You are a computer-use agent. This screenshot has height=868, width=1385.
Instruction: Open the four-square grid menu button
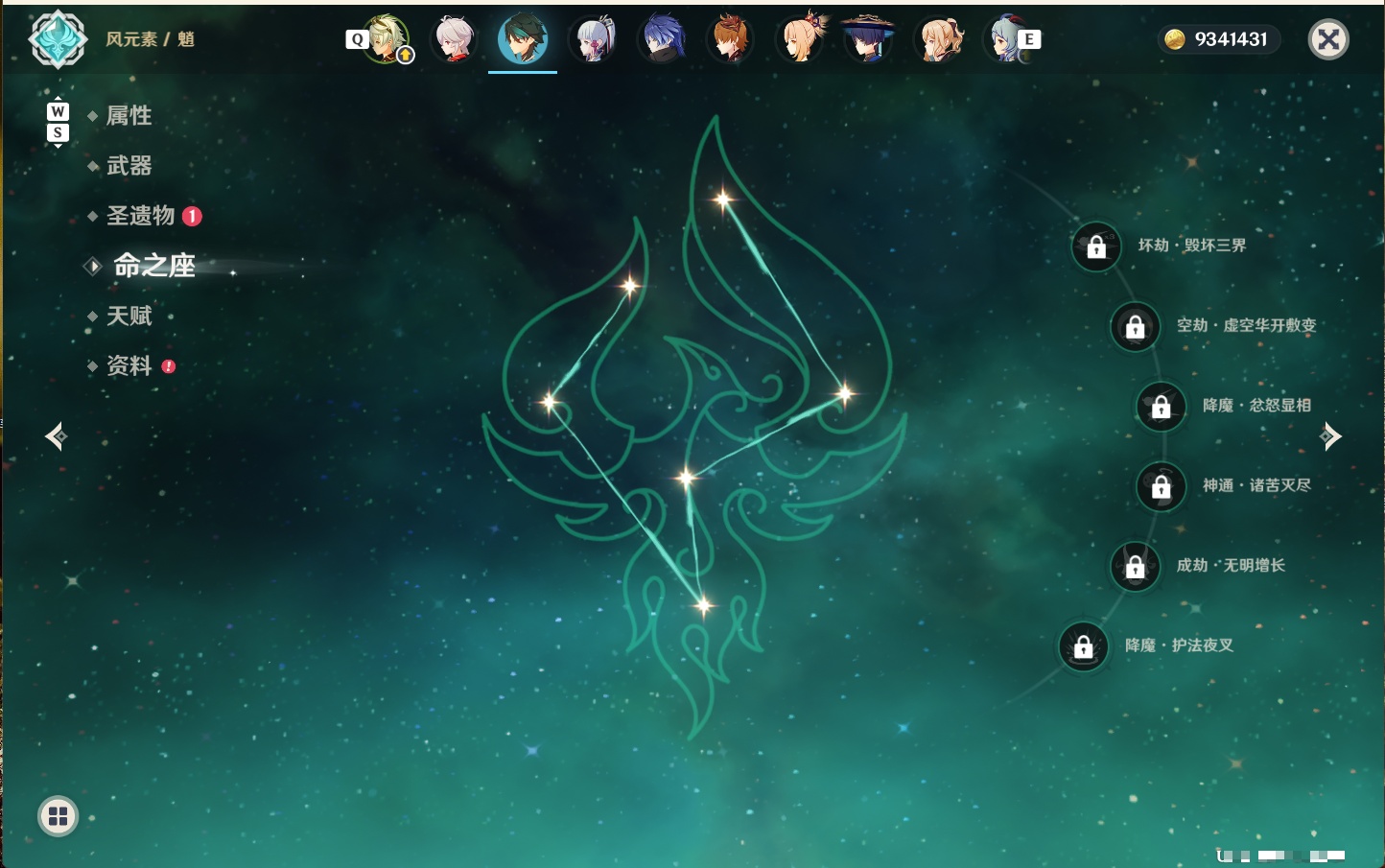coord(58,816)
